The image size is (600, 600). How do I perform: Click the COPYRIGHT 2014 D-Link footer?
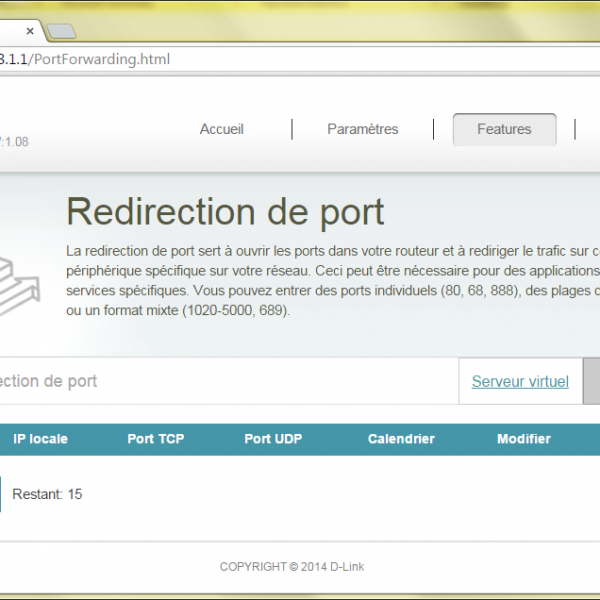[292, 567]
